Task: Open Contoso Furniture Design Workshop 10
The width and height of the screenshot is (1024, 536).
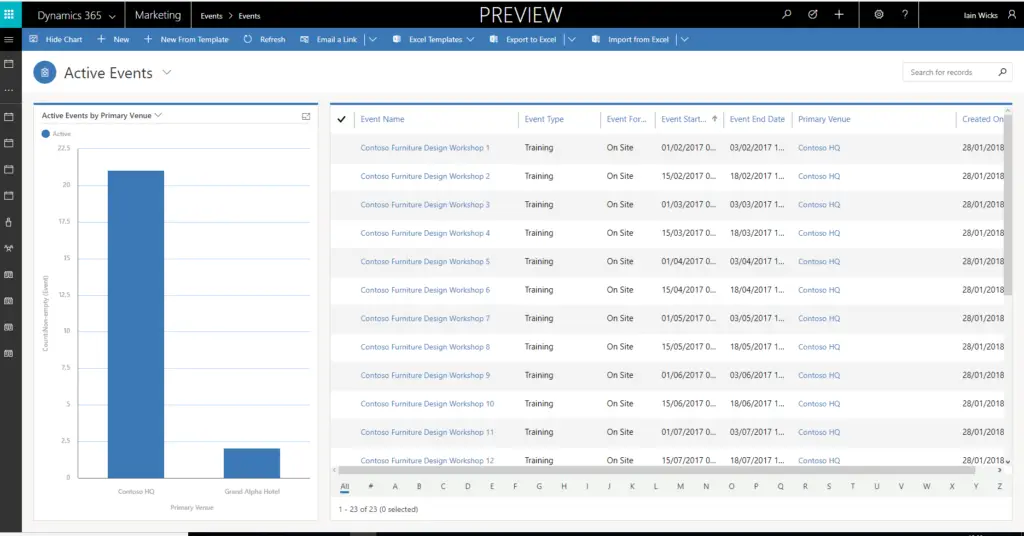Action: point(427,403)
